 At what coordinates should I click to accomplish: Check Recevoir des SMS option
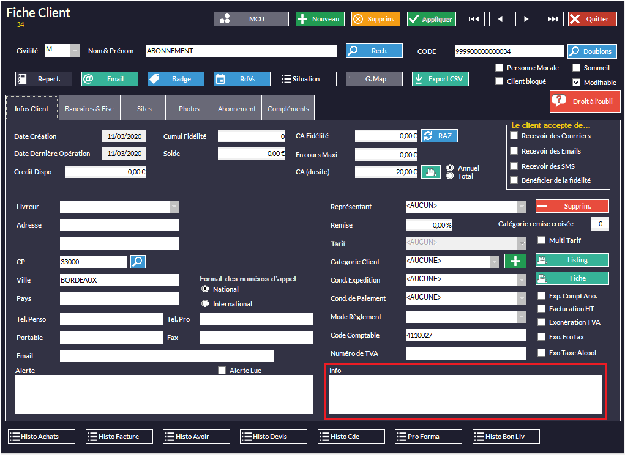click(x=514, y=165)
